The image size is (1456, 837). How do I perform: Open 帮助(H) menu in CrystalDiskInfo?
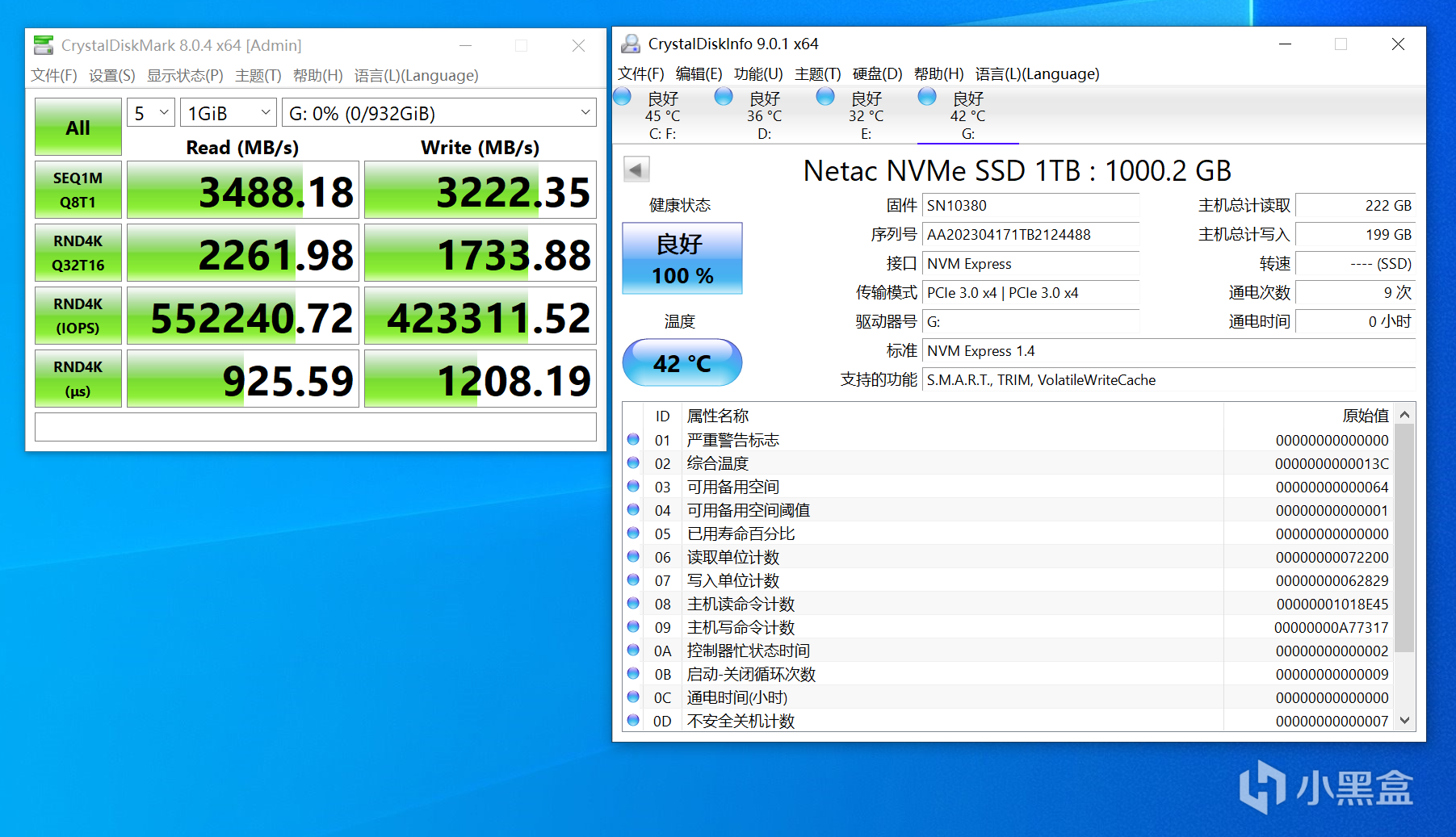[x=939, y=74]
